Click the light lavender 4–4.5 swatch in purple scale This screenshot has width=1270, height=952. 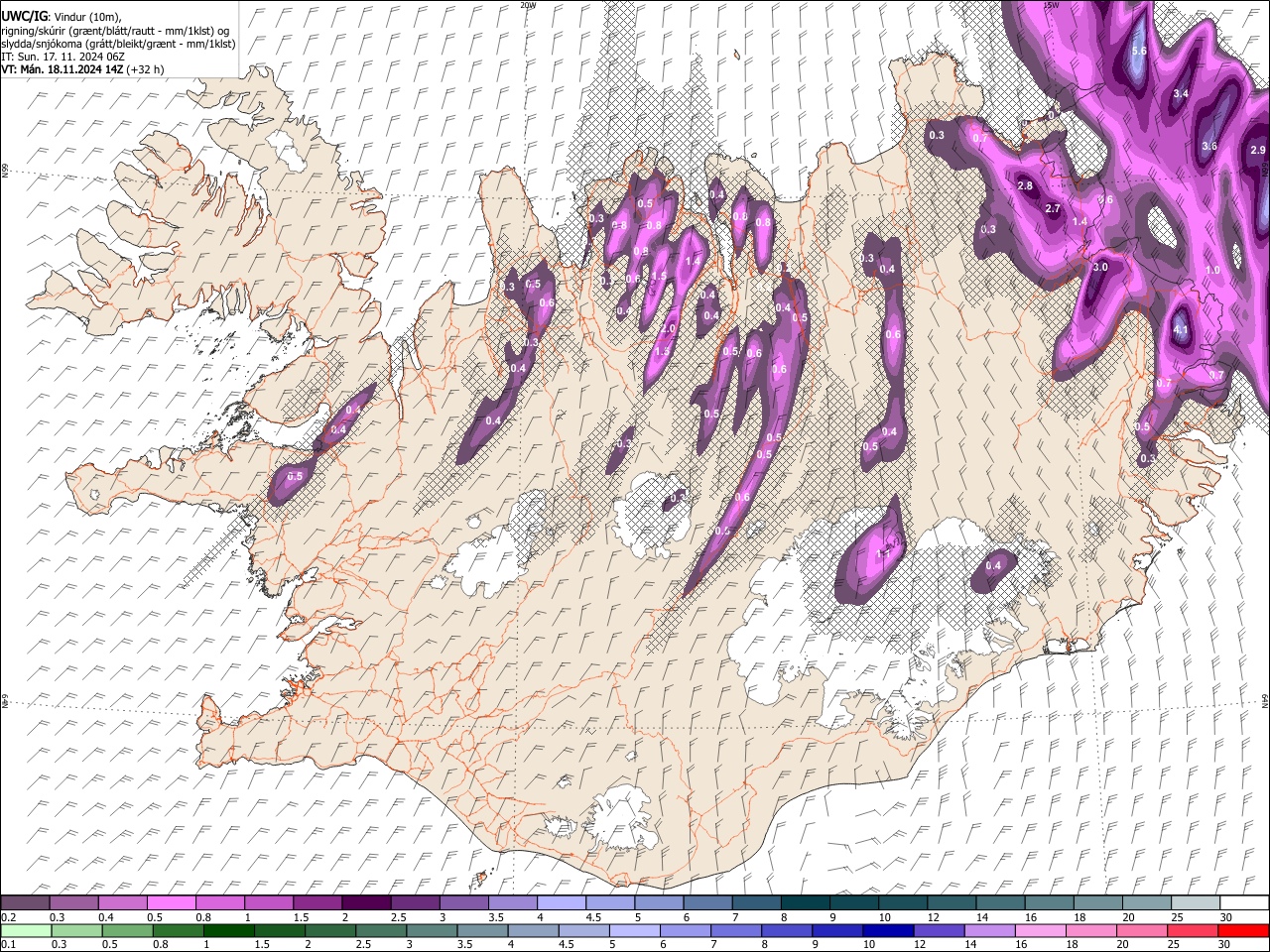point(561,902)
